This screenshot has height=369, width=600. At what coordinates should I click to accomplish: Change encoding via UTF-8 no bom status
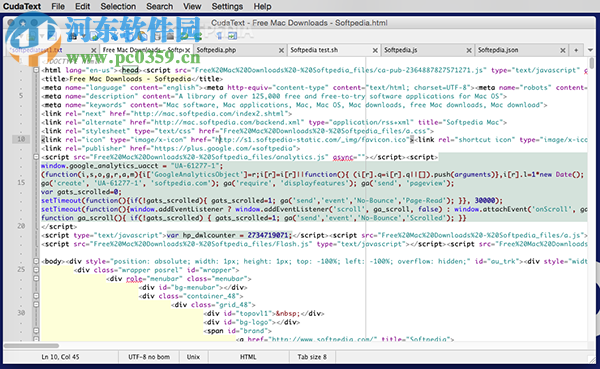click(149, 357)
